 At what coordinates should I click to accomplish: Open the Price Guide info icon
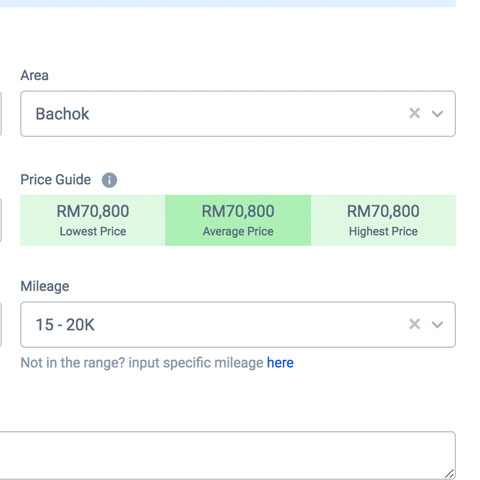click(x=109, y=180)
